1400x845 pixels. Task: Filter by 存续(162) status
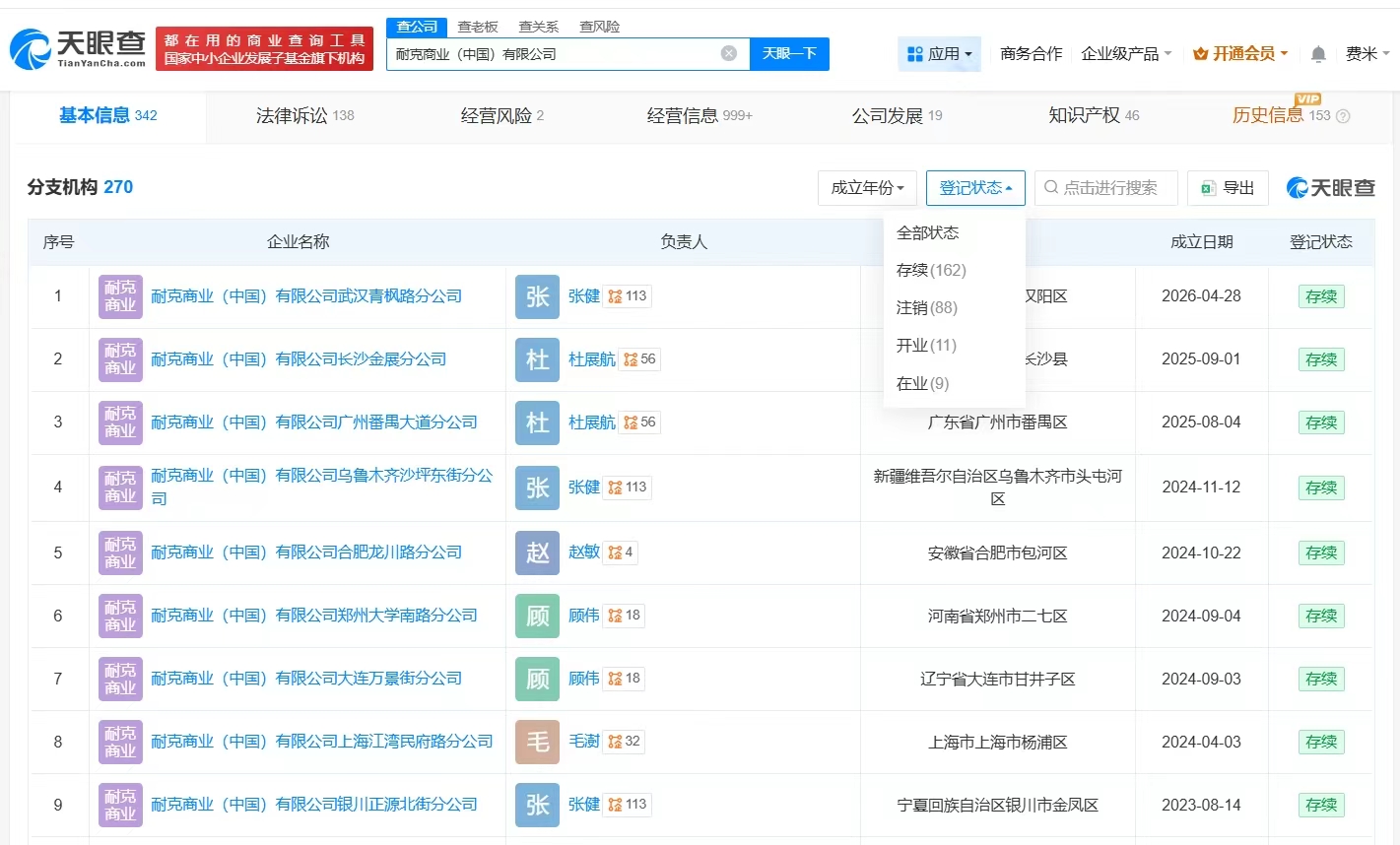[931, 271]
